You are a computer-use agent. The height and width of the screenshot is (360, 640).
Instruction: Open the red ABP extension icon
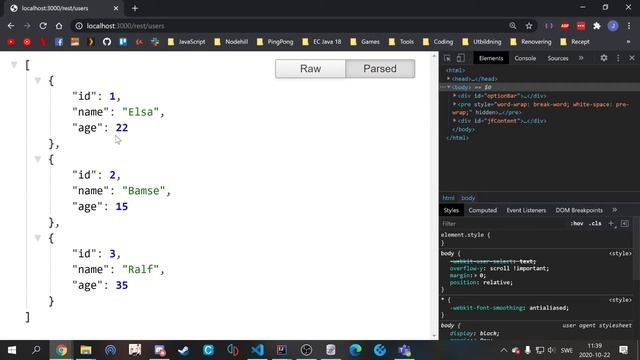coord(565,26)
